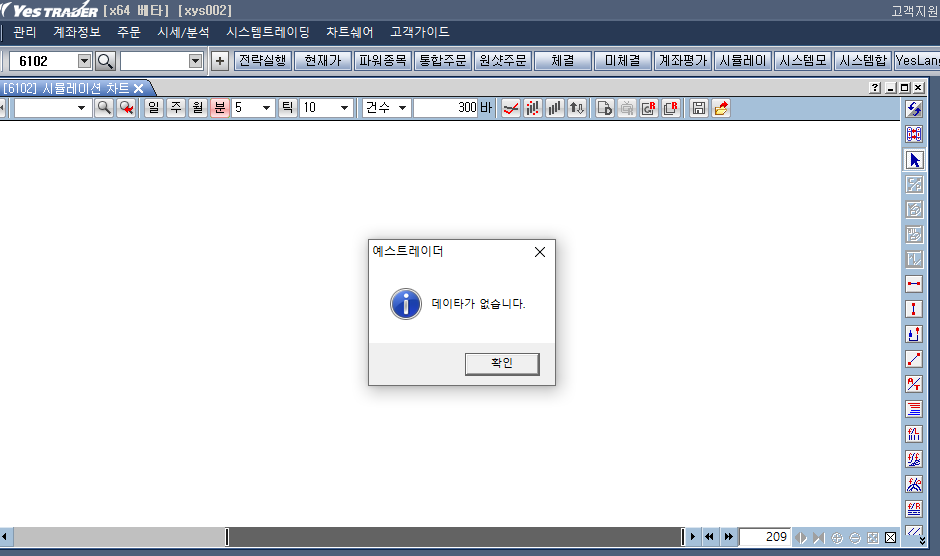Viewport: 940px width, 556px height.
Task: Click the horizontal chart scrollbar track
Action: [450, 537]
